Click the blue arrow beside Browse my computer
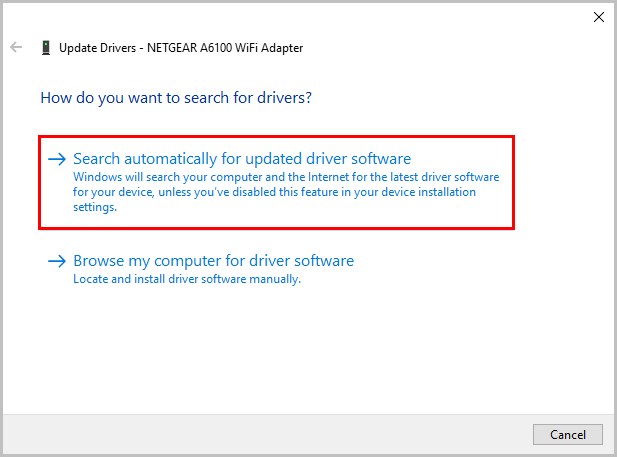Viewport: 617px width, 457px height. 57,261
